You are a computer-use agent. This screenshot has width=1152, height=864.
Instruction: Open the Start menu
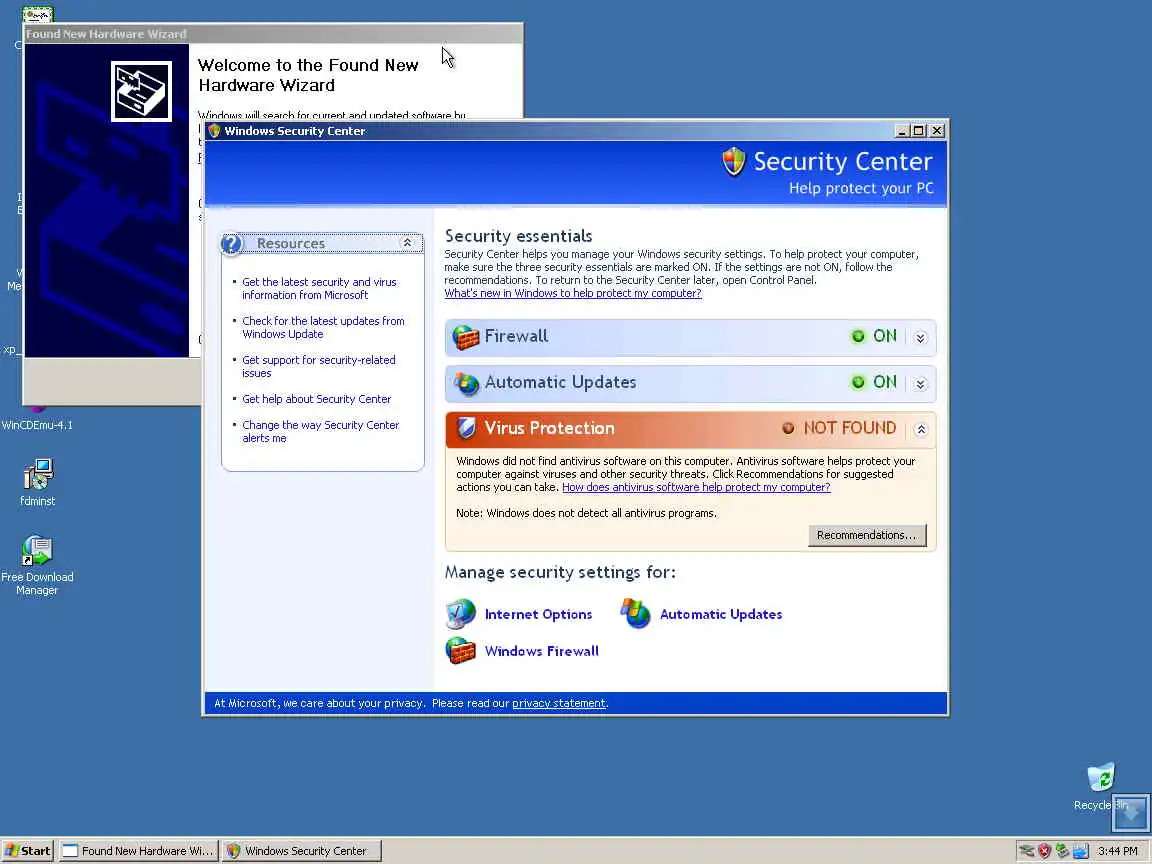[x=28, y=851]
